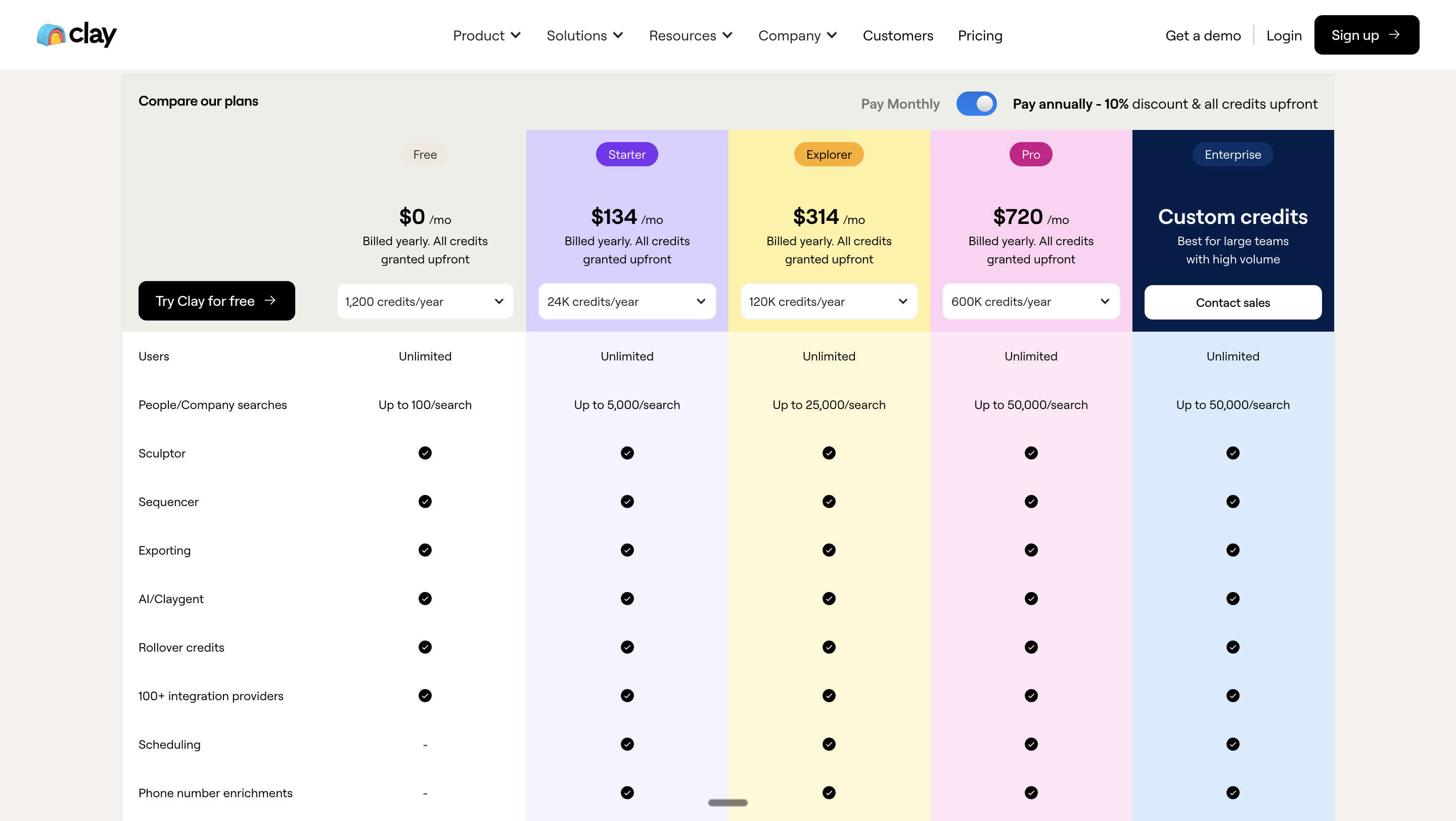Click the Rollover credits checkmark under Enterprise
The height and width of the screenshot is (821, 1456).
coord(1233,647)
